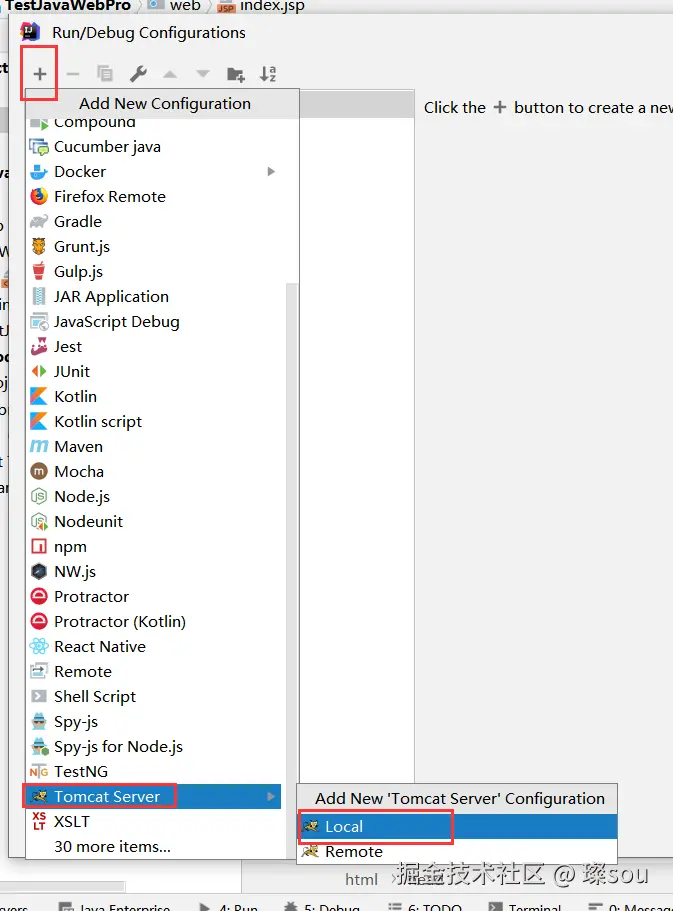673x911 pixels.
Task: Click the Create New Folder icon
Action: [235, 74]
